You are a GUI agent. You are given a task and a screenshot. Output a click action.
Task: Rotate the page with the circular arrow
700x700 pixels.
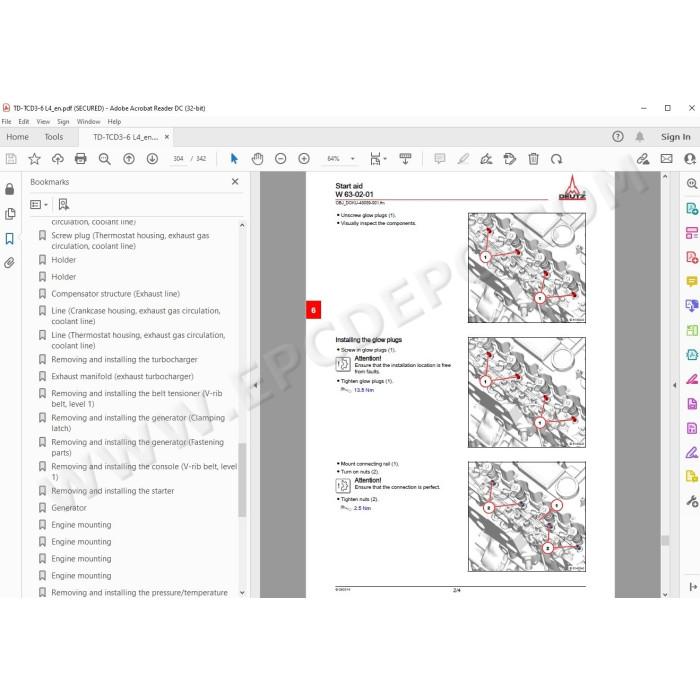coord(557,159)
